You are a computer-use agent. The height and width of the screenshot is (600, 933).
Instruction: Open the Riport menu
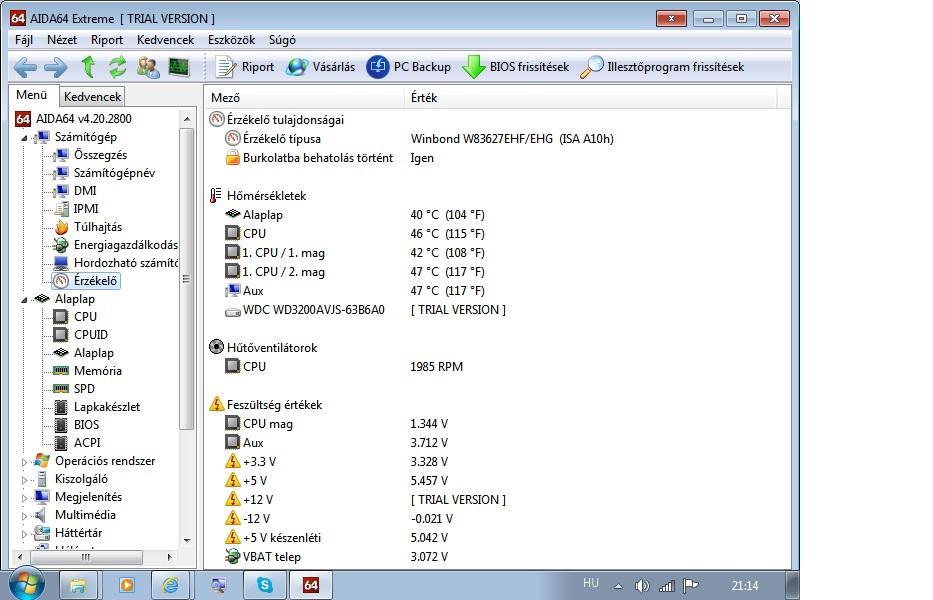coord(107,40)
